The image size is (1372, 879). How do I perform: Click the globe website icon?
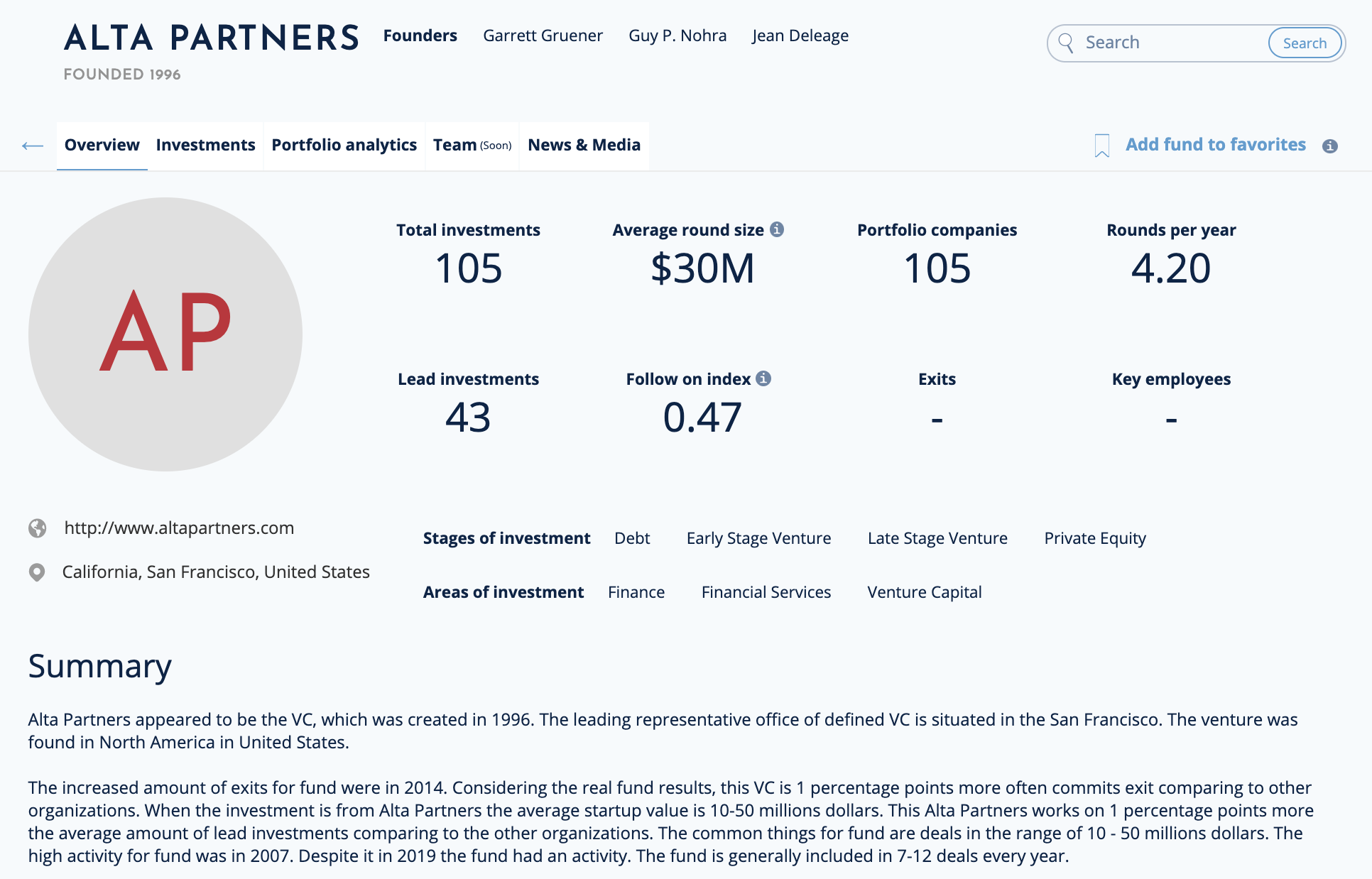click(38, 528)
